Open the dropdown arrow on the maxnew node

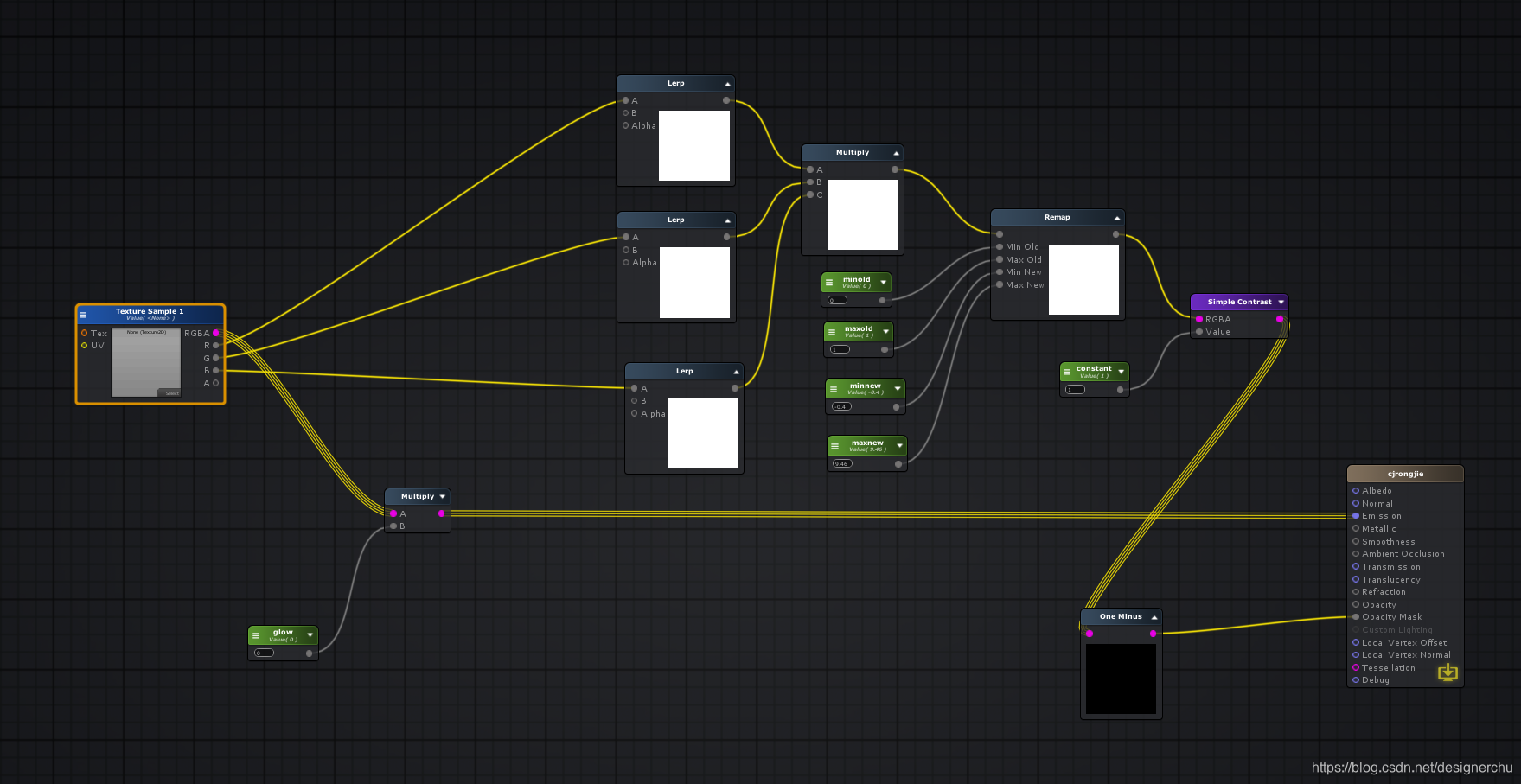(x=899, y=446)
